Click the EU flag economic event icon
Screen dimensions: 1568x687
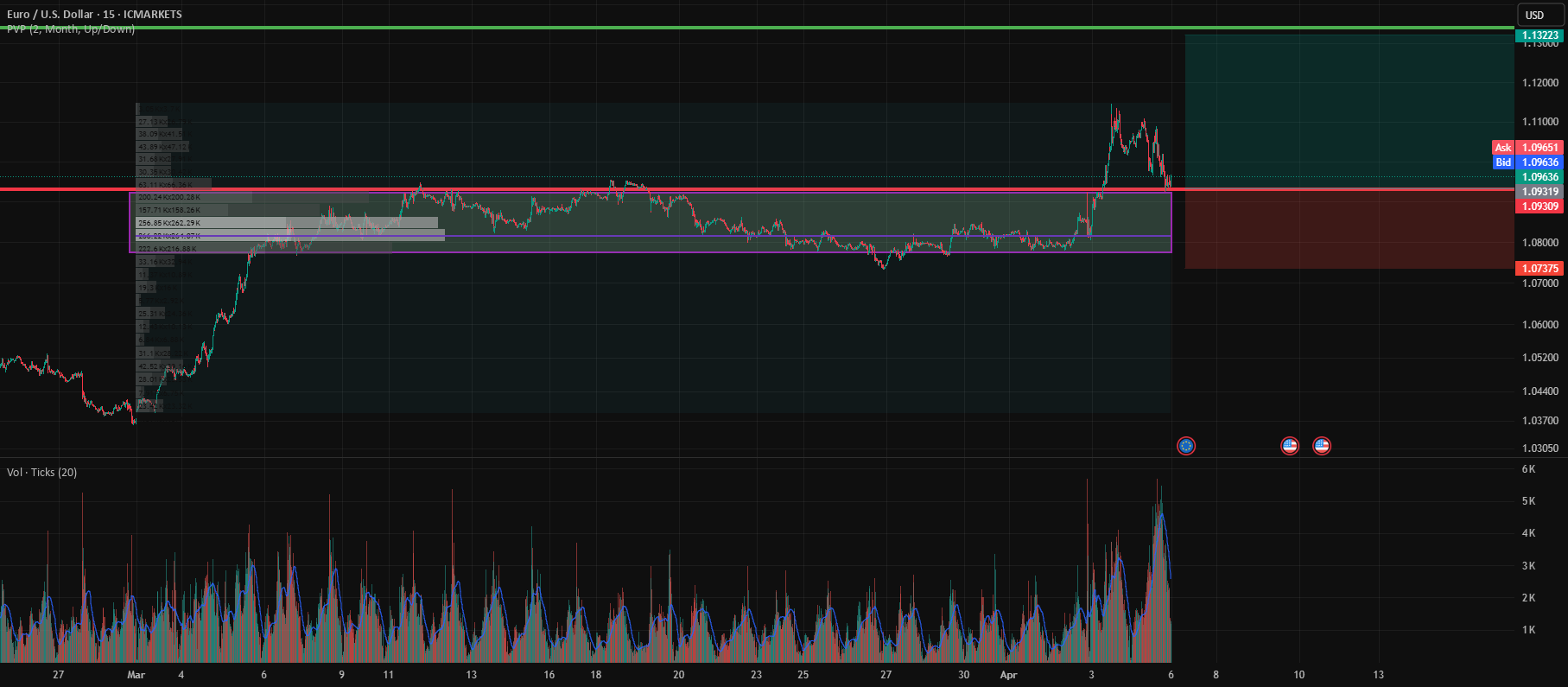[1186, 446]
